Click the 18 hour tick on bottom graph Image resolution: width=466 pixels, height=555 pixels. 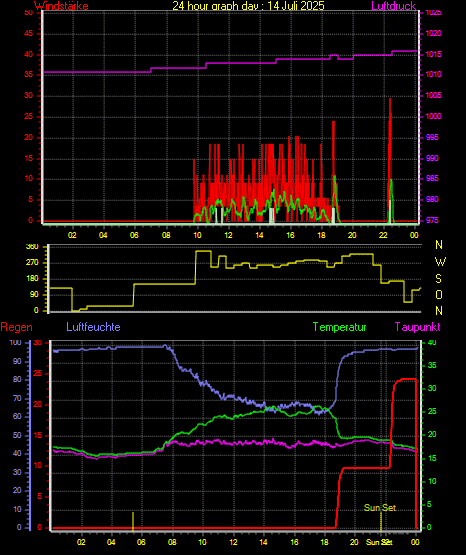pyautogui.click(x=324, y=542)
